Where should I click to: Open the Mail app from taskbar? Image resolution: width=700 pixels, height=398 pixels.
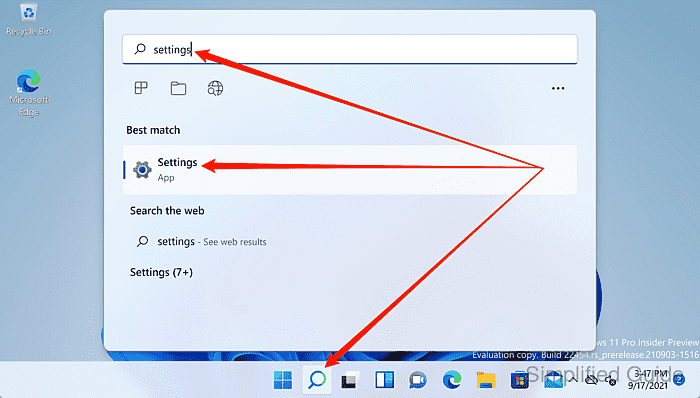tap(553, 380)
